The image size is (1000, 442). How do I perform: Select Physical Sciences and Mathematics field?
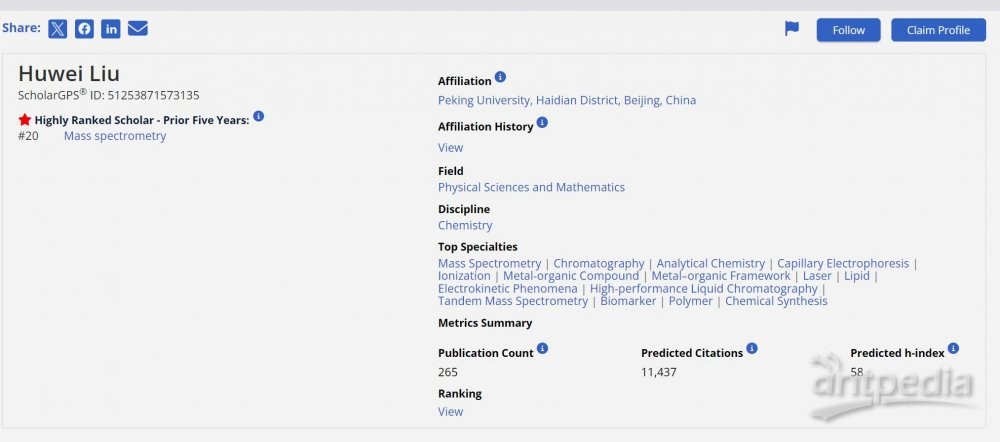pyautogui.click(x=531, y=187)
